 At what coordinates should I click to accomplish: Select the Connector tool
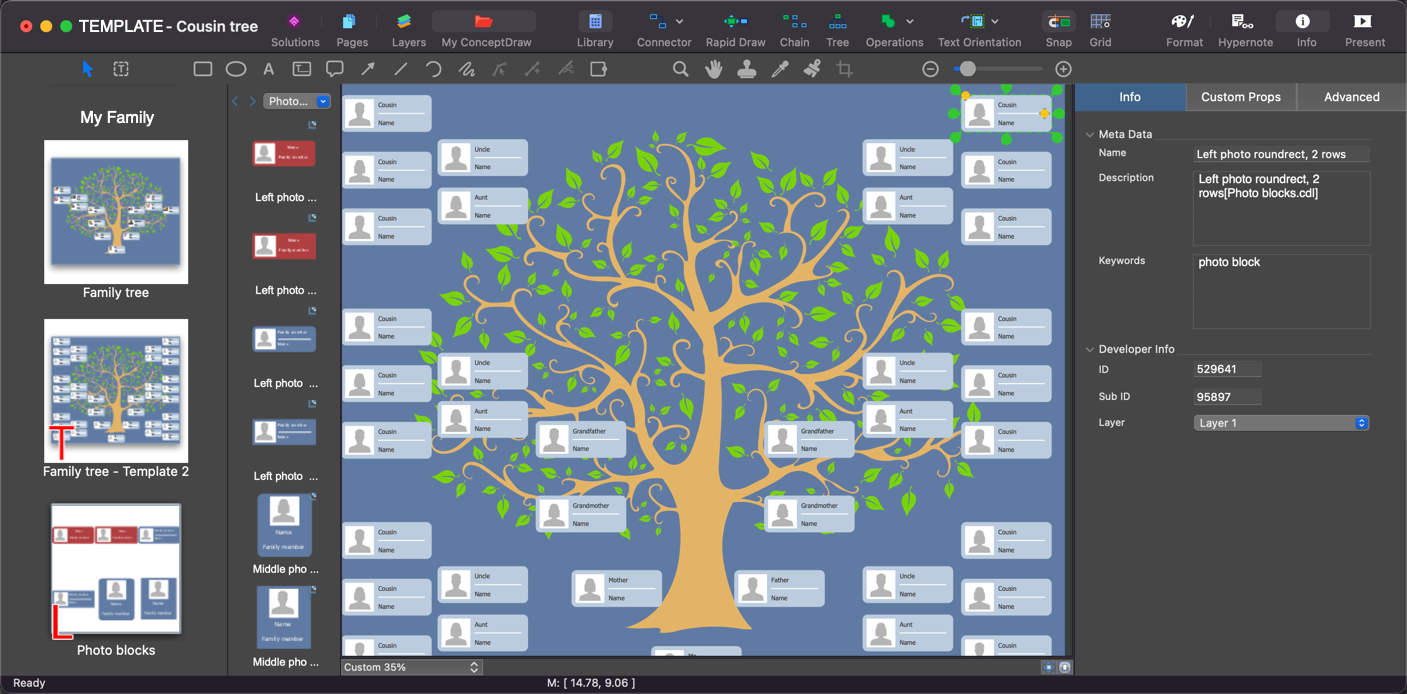tap(658, 21)
